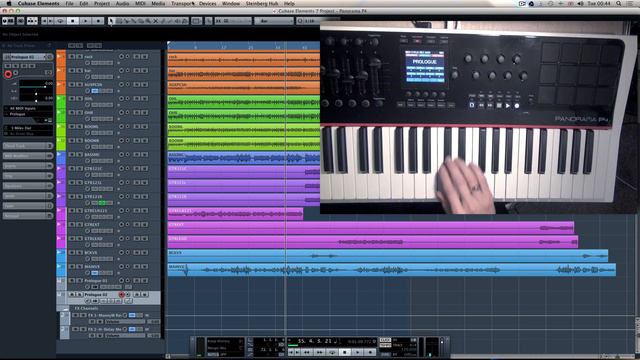640x360 pixels.
Task: Select the Range Selection tool in toolbar
Action: click(119, 21)
